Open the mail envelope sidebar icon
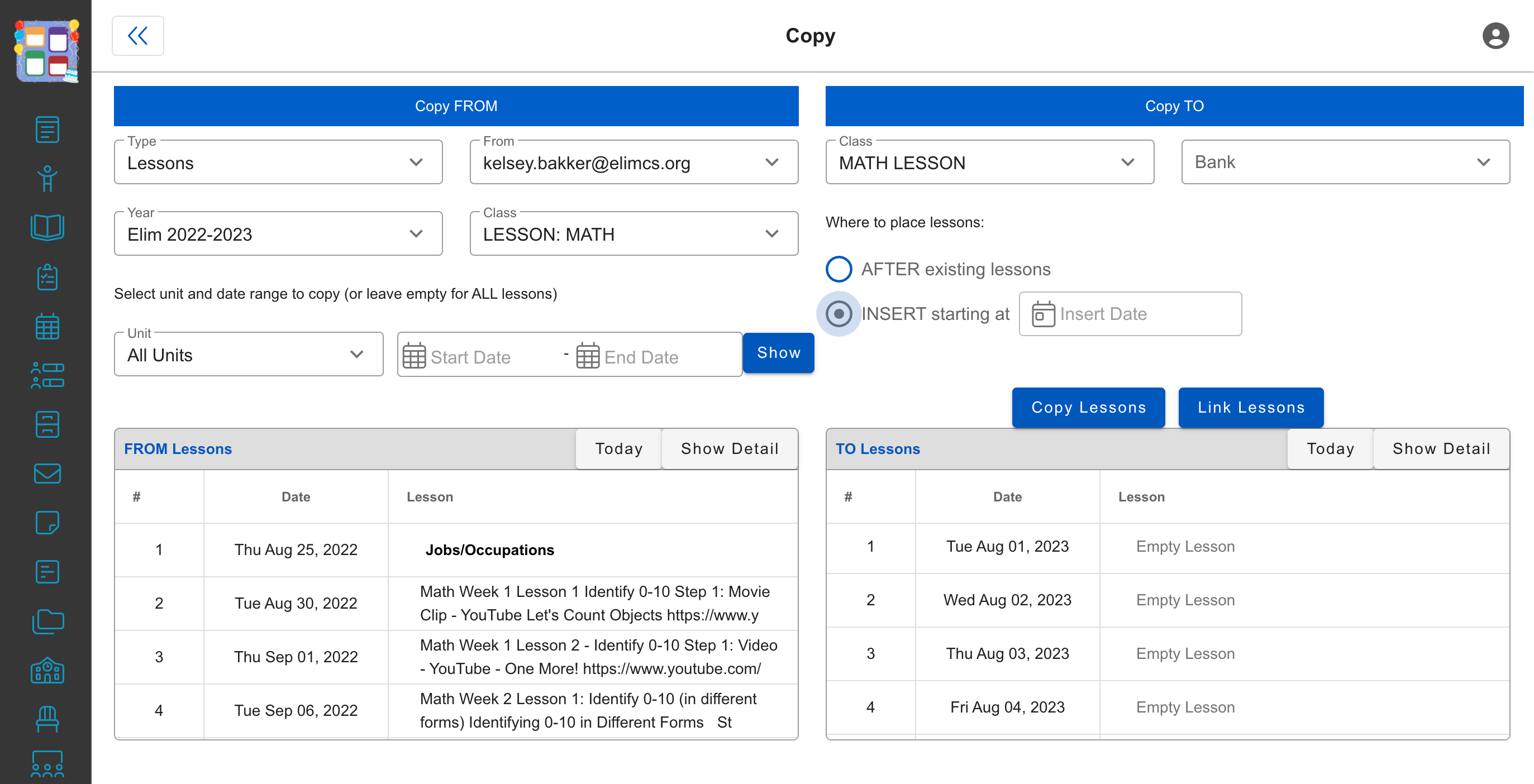Viewport: 1534px width, 784px height. [47, 474]
